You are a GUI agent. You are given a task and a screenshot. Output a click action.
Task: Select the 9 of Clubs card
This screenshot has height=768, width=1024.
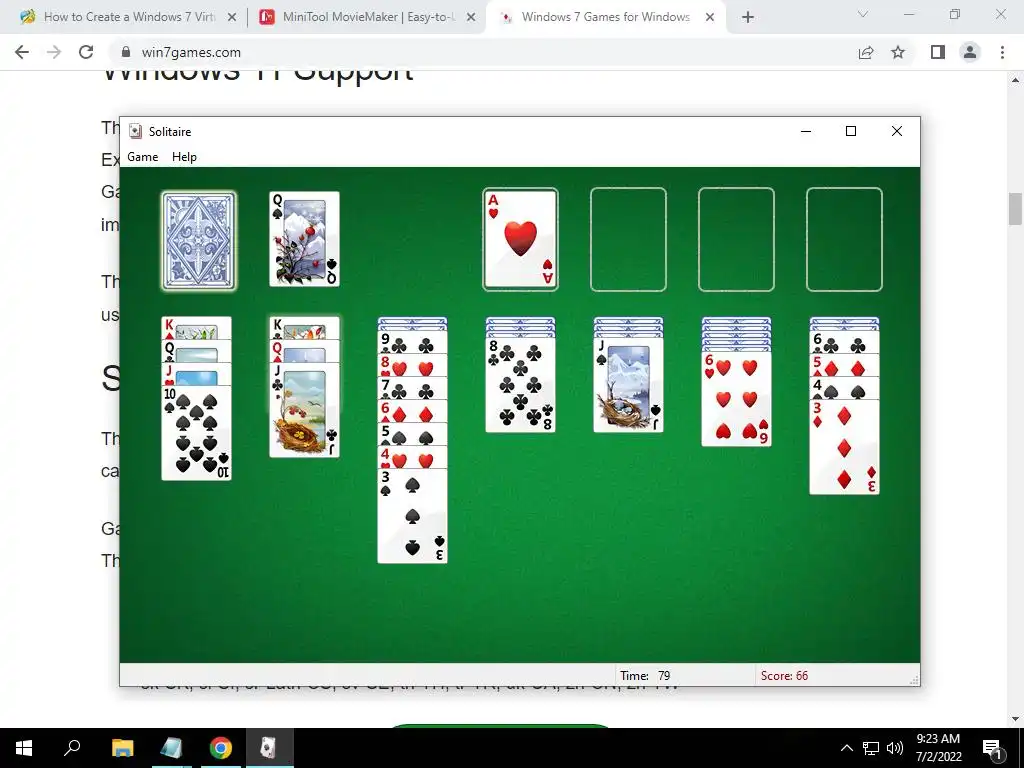(x=412, y=342)
